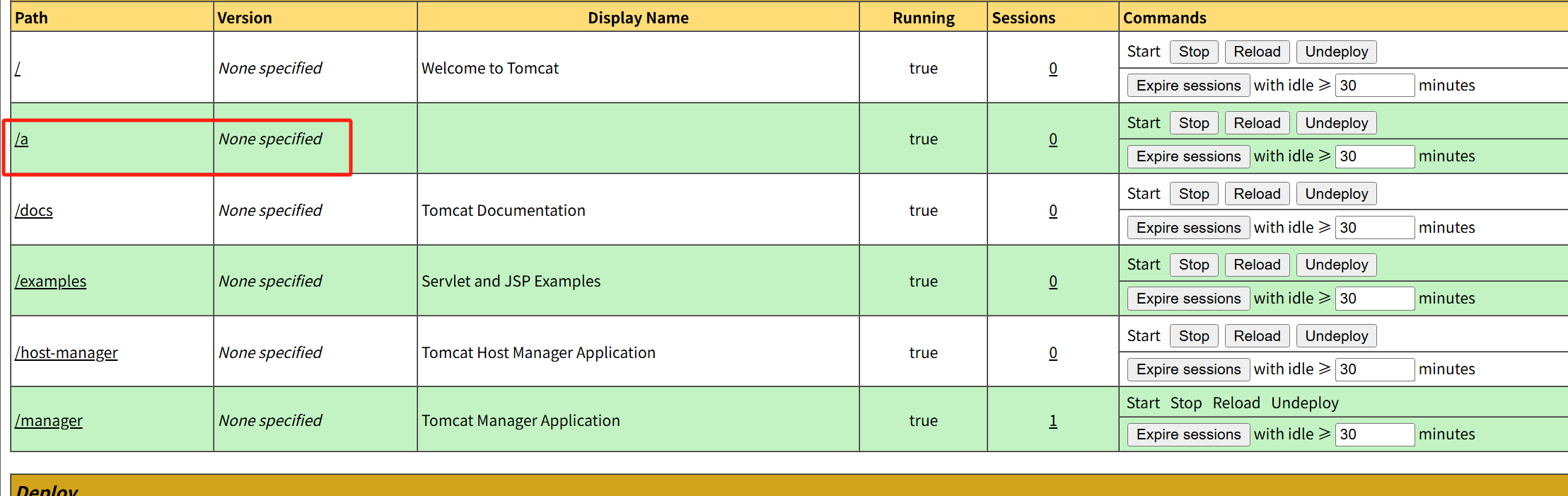Reload the Welcome to Tomcat root application
The height and width of the screenshot is (496, 1568).
click(1257, 52)
